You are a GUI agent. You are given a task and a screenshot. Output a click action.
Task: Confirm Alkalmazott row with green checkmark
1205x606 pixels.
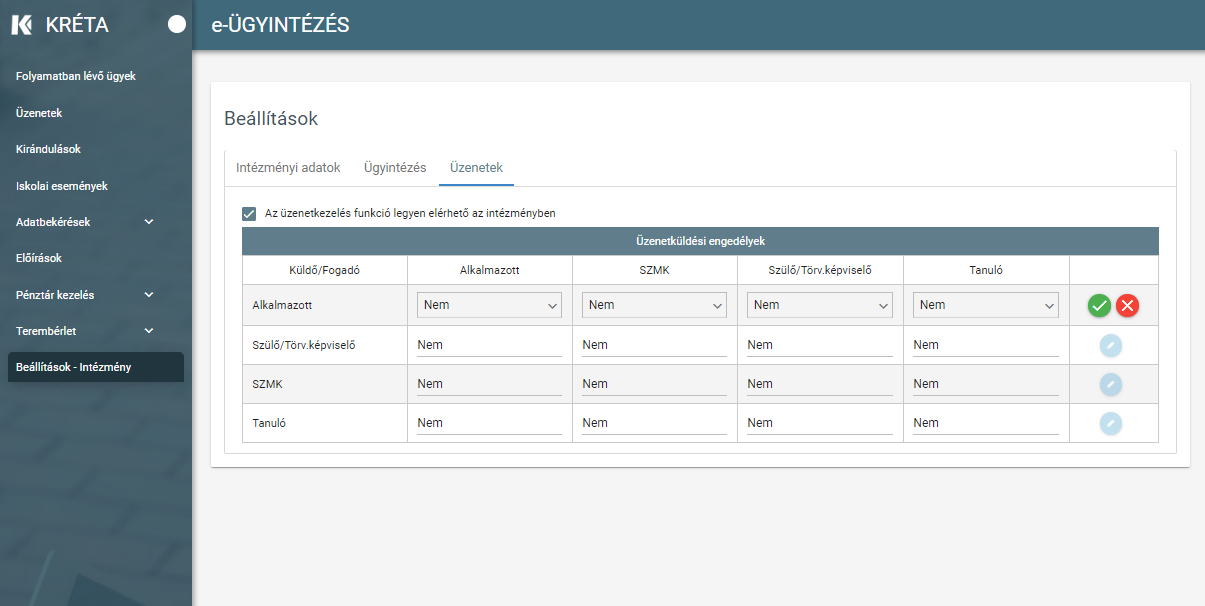coord(1100,306)
